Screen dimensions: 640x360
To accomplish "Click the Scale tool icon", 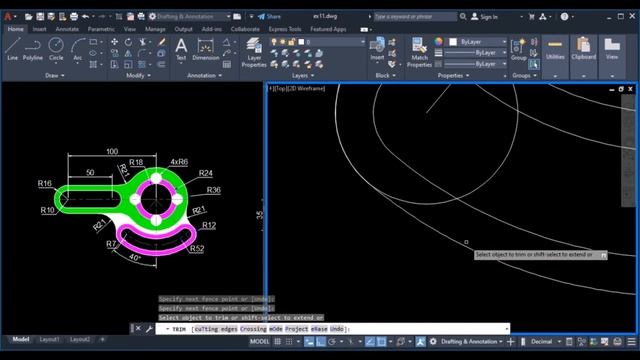I will click(128, 64).
